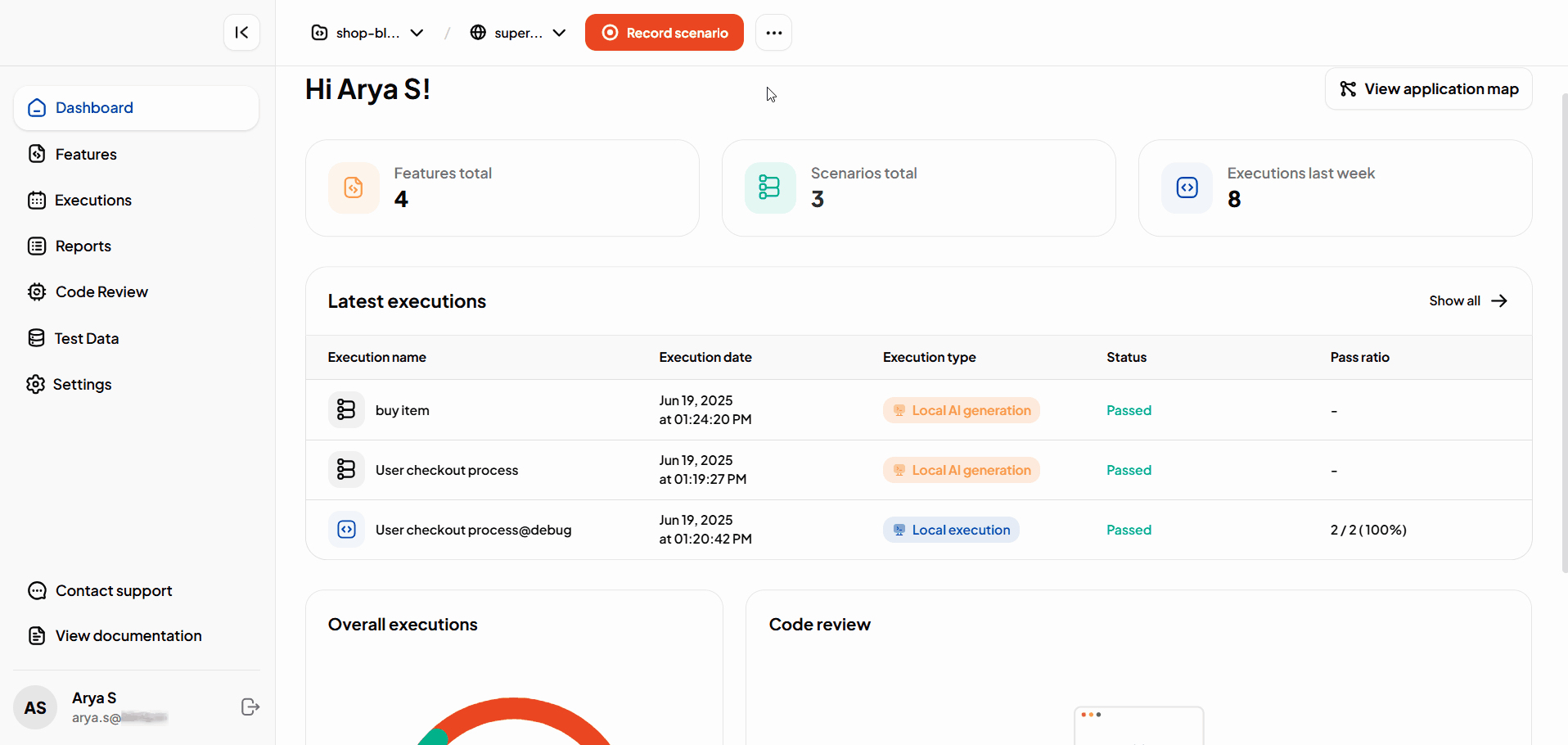
Task: Select Test Data in the sidebar
Action: [87, 338]
